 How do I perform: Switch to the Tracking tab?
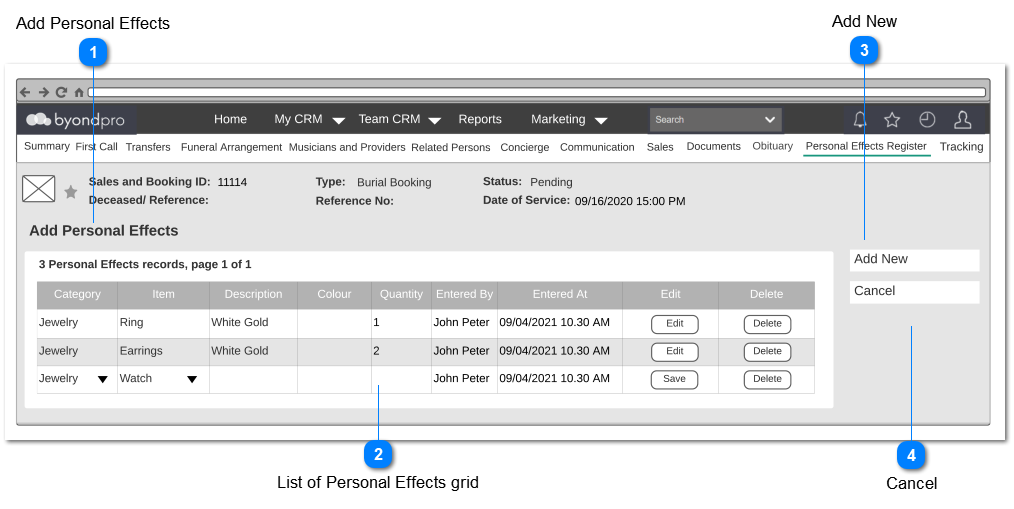[962, 147]
